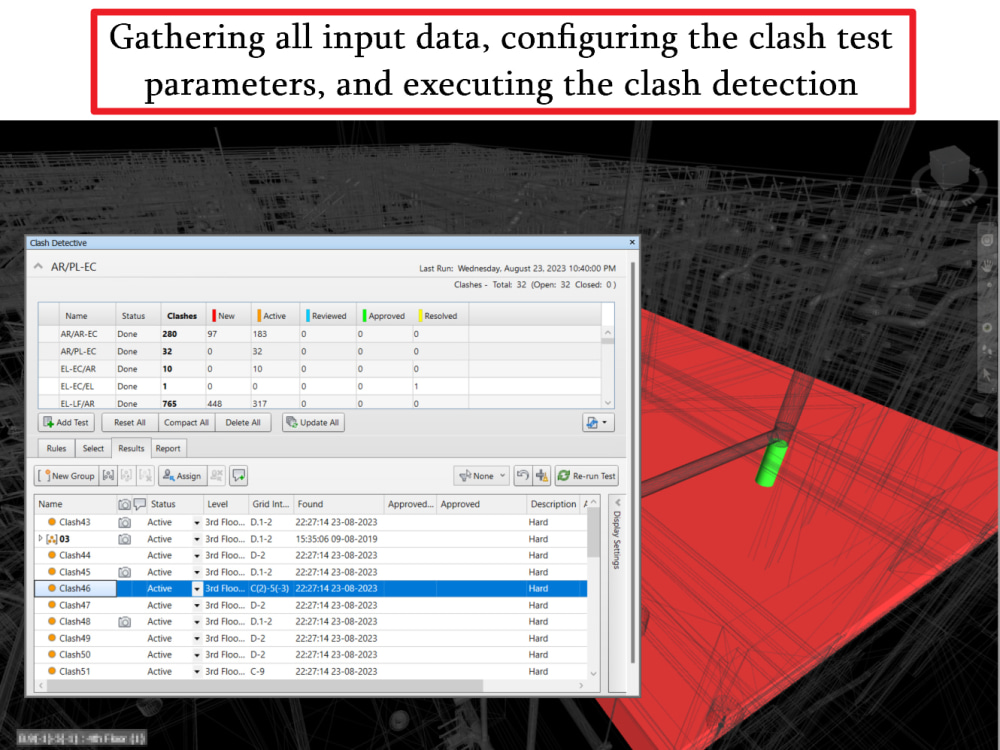The image size is (1000, 750).
Task: Click the Description column header
Action: coord(553,504)
